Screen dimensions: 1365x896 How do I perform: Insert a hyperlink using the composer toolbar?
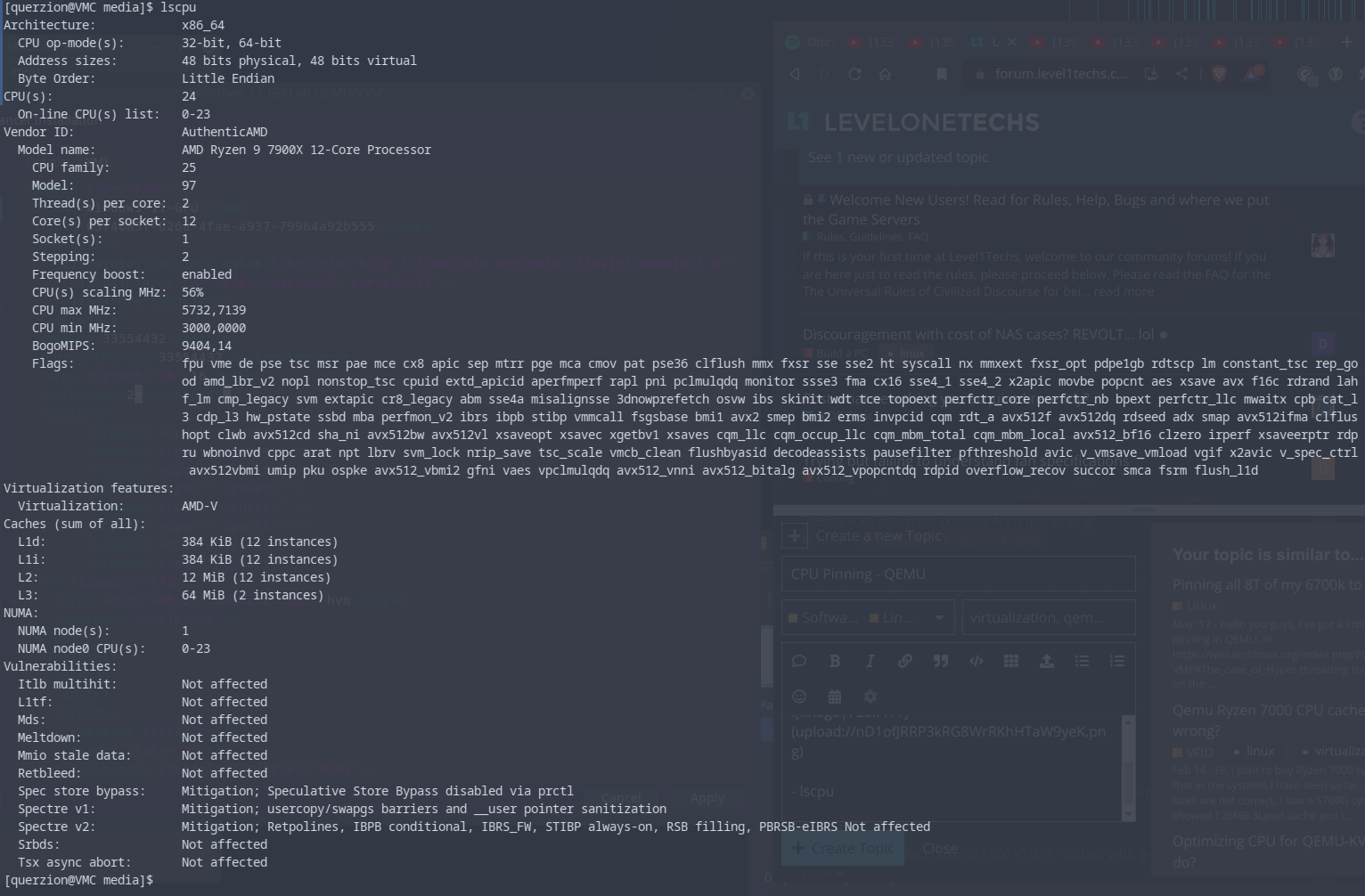point(905,661)
